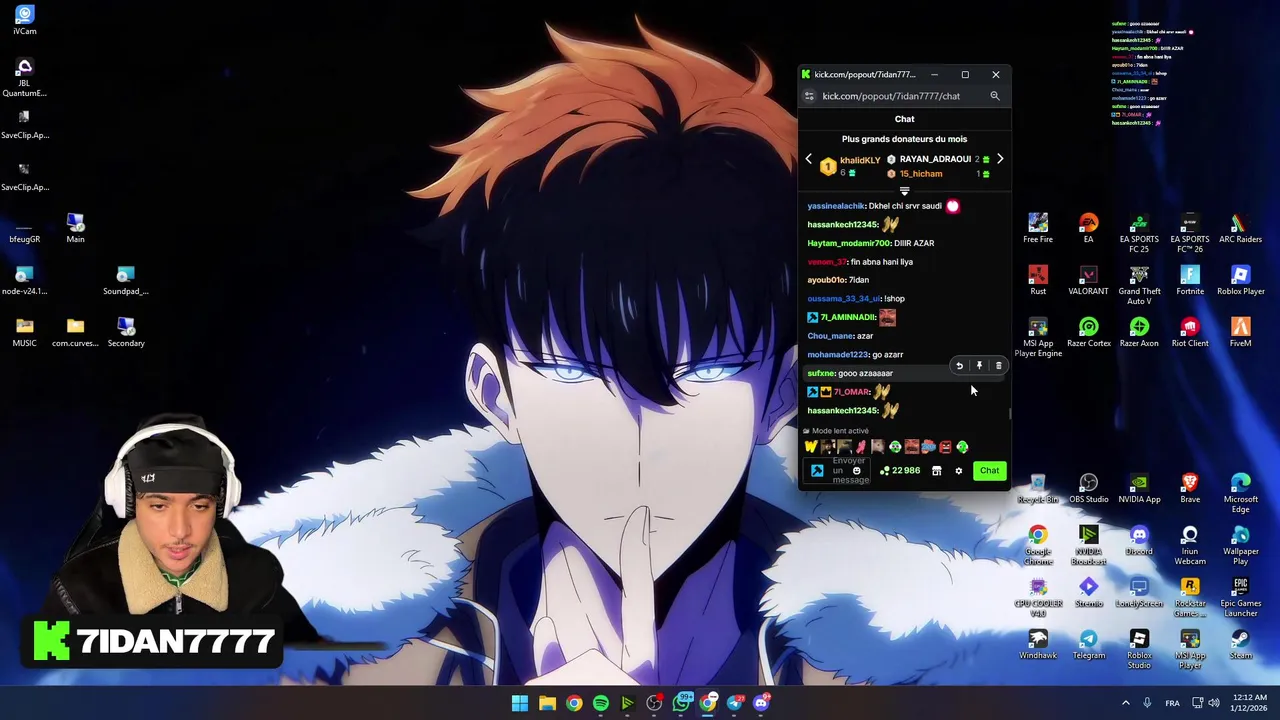The width and height of the screenshot is (1280, 720).
Task: Click the green emote at the end of the emote row
Action: pos(962,447)
